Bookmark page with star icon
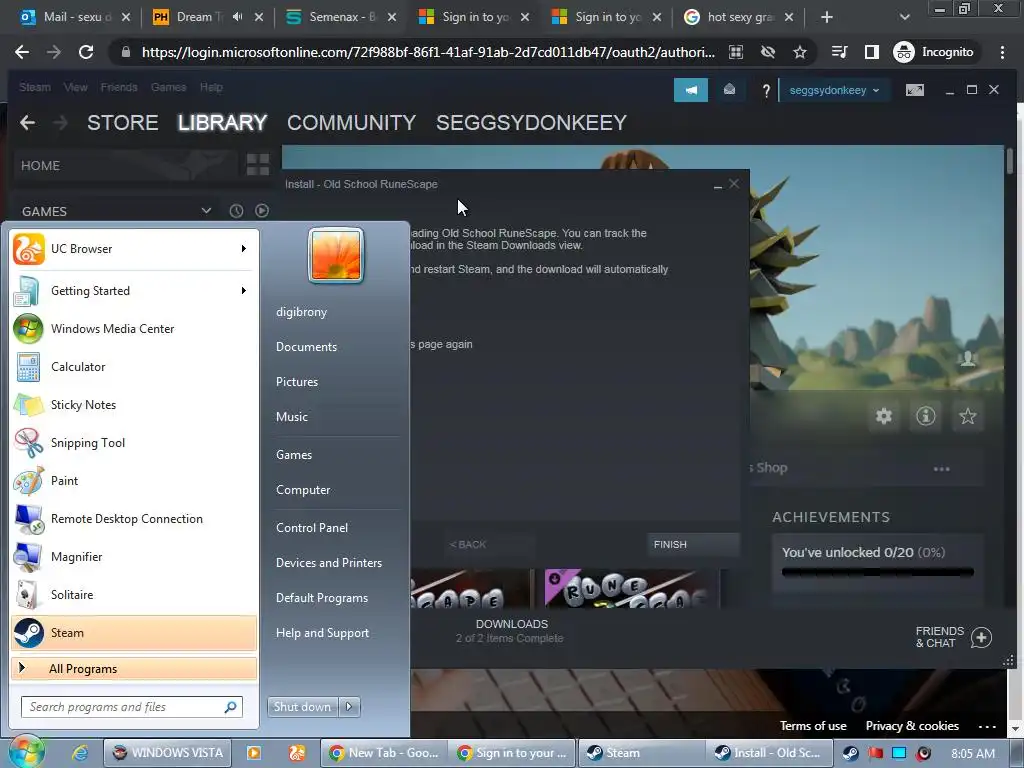Screen dimensions: 1024x768 pos(799,52)
